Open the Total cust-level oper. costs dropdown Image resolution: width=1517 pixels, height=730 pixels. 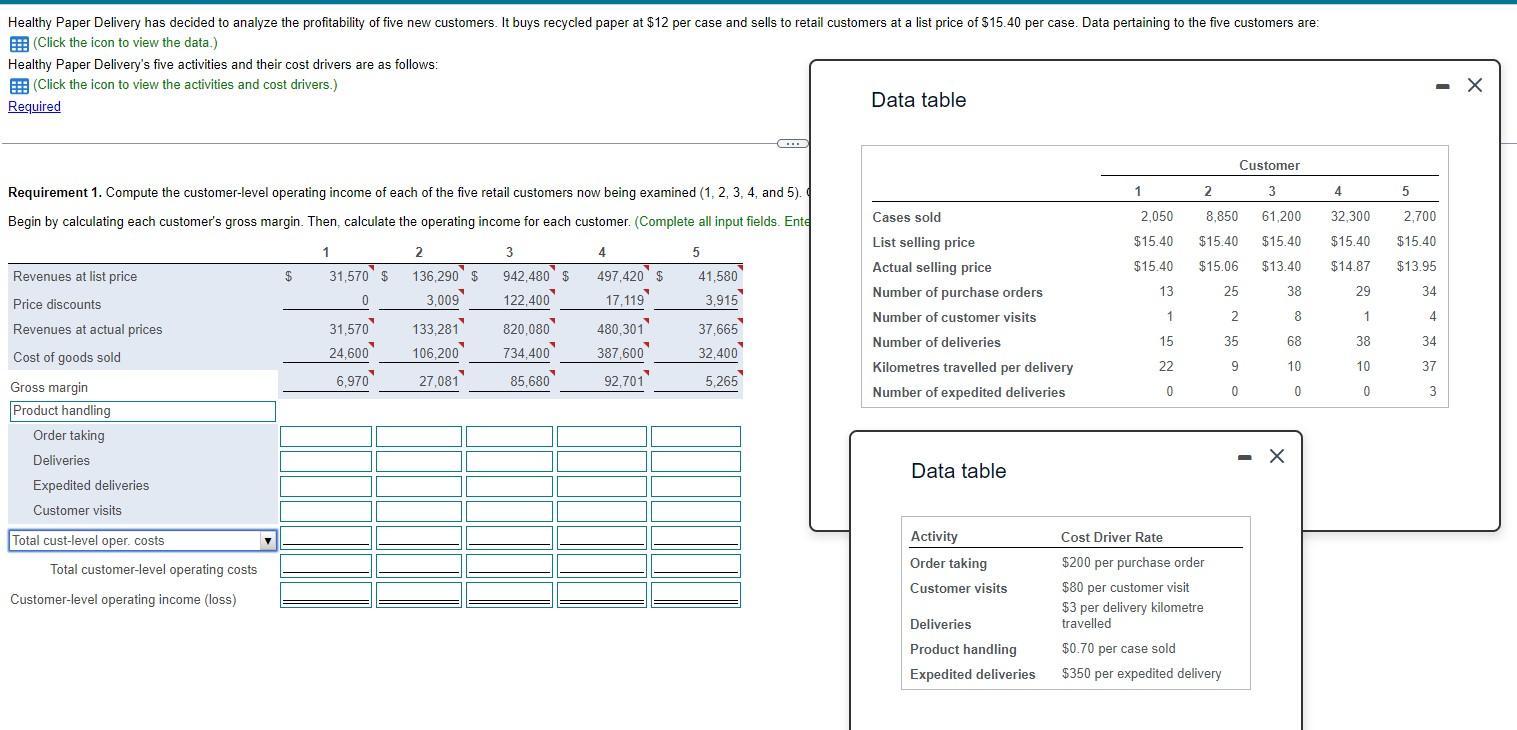tap(266, 540)
